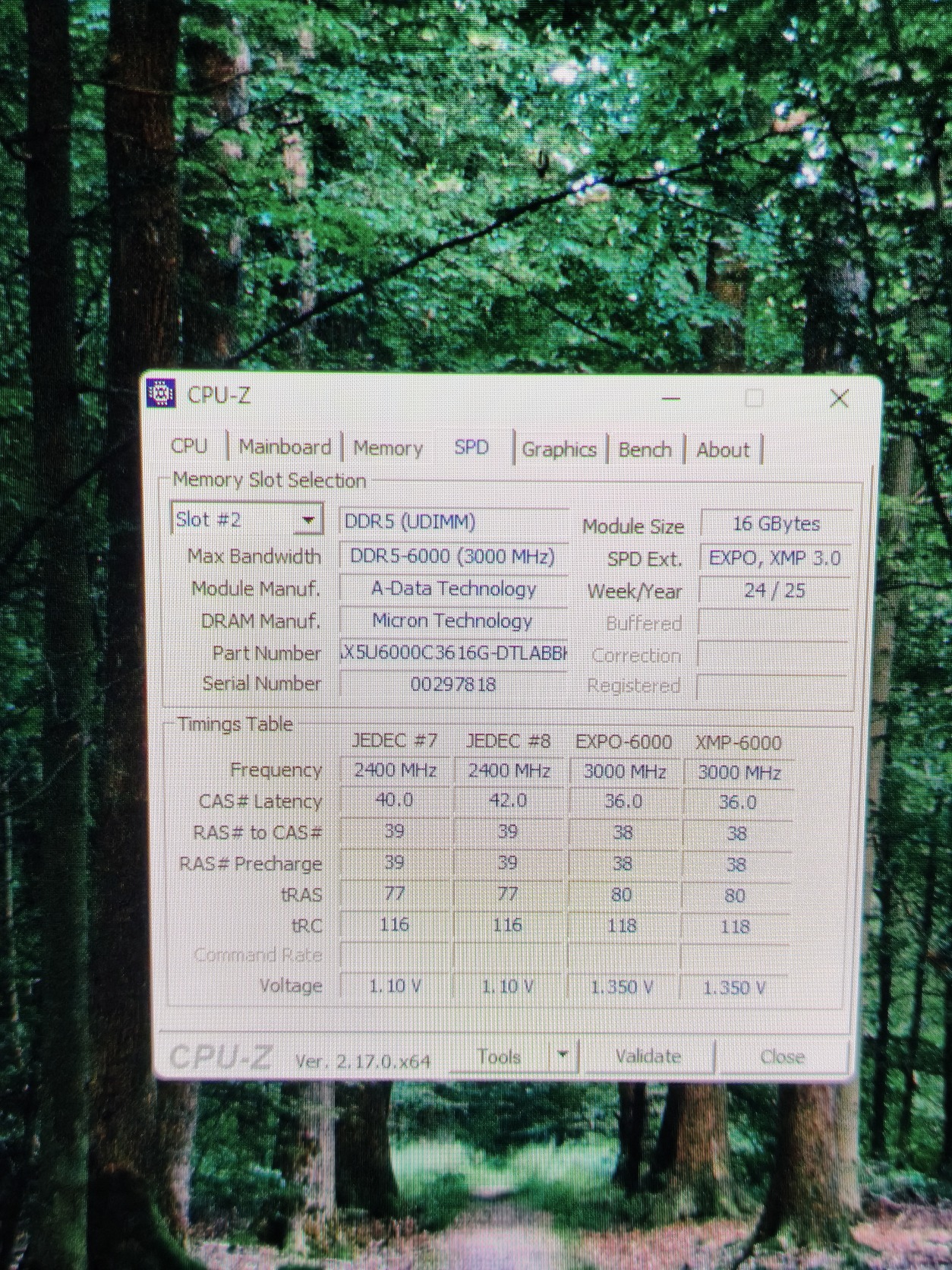This screenshot has width=952, height=1270.
Task: Click the JEDEC #8 tRC value 116
Action: [508, 924]
